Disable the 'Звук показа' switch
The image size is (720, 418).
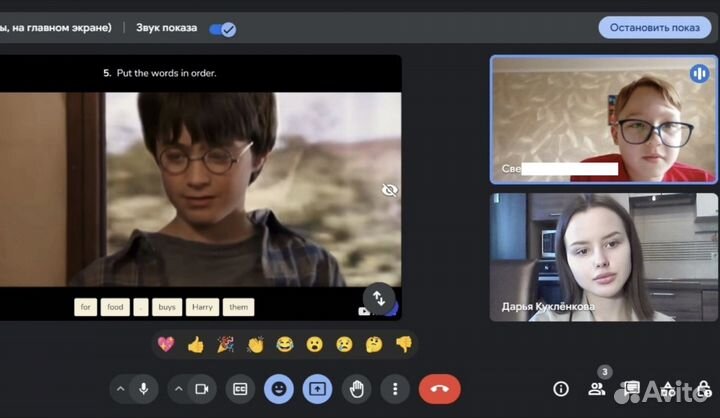tap(222, 29)
